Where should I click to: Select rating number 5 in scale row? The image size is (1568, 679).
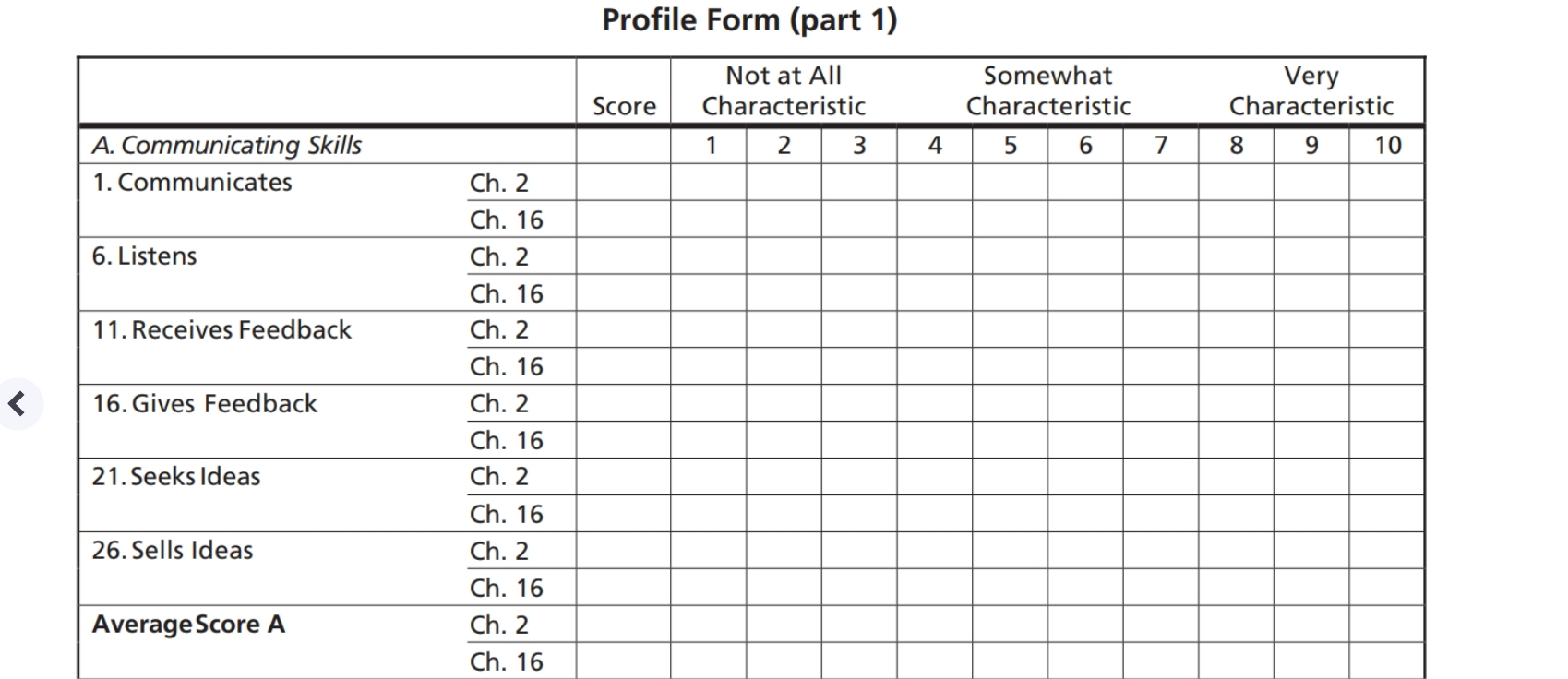click(x=1010, y=146)
